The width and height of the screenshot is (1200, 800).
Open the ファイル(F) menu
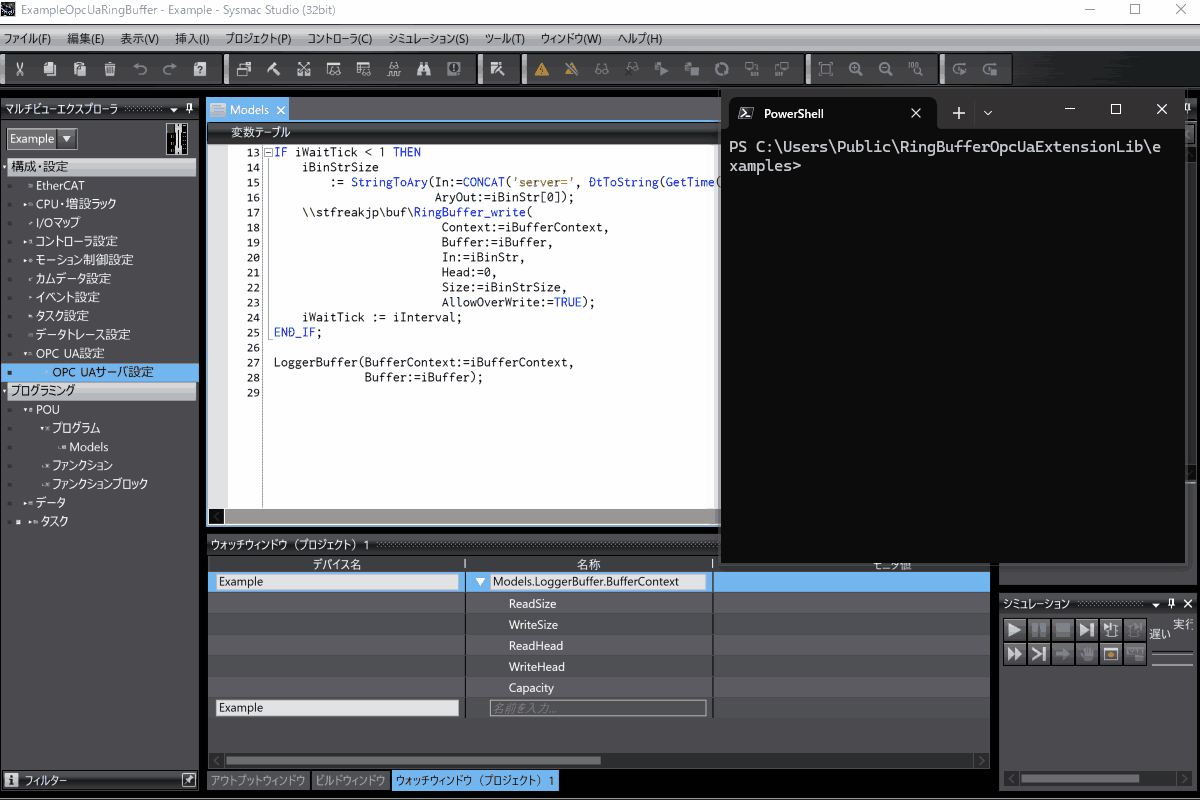[28, 39]
